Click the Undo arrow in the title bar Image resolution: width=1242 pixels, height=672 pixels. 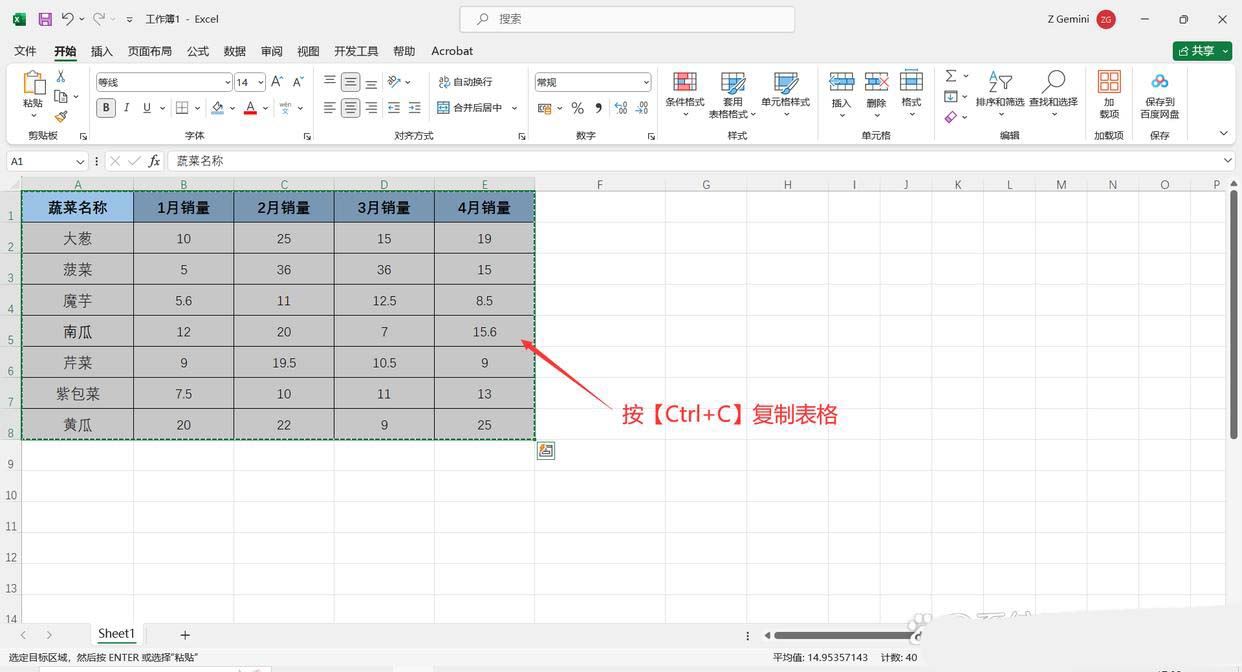(x=68, y=19)
